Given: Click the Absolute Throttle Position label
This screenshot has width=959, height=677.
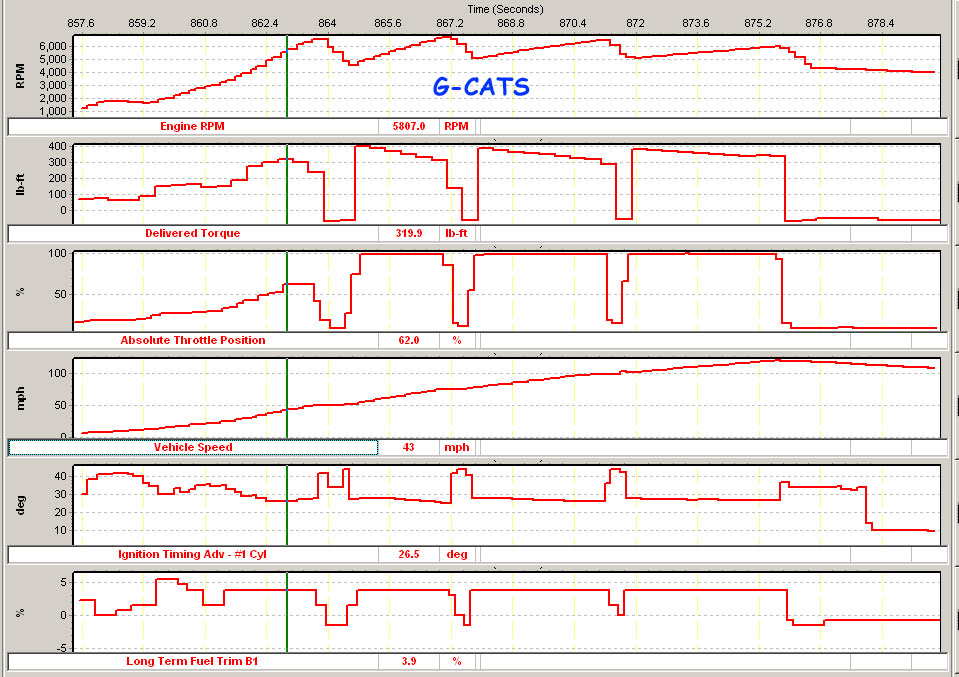Looking at the screenshot, I should tap(193, 340).
